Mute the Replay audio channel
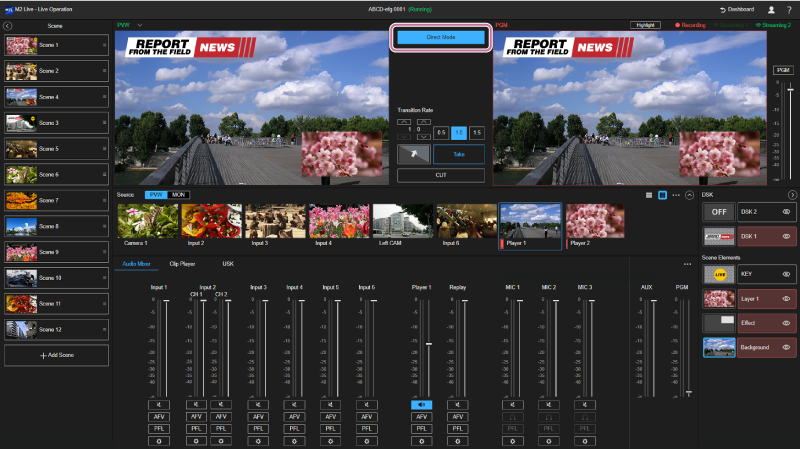The height and width of the screenshot is (449, 800). [458, 405]
